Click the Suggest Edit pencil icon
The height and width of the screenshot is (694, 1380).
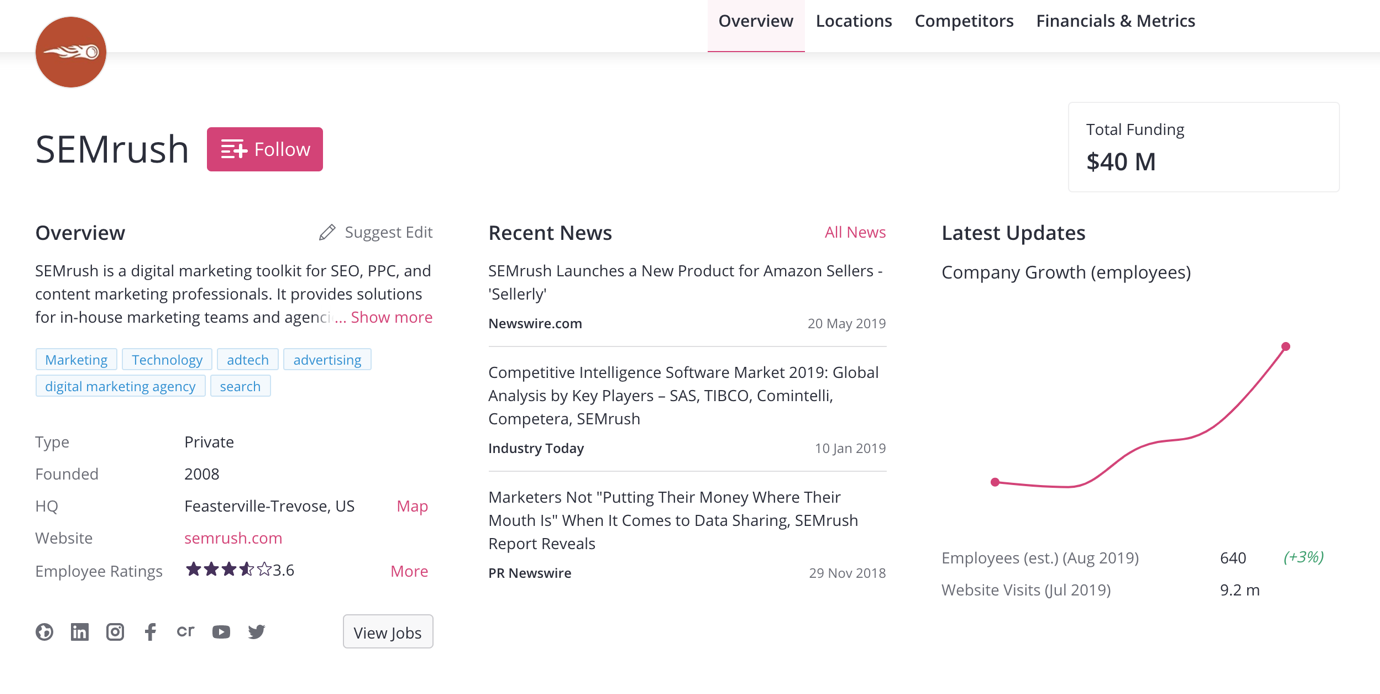[327, 232]
